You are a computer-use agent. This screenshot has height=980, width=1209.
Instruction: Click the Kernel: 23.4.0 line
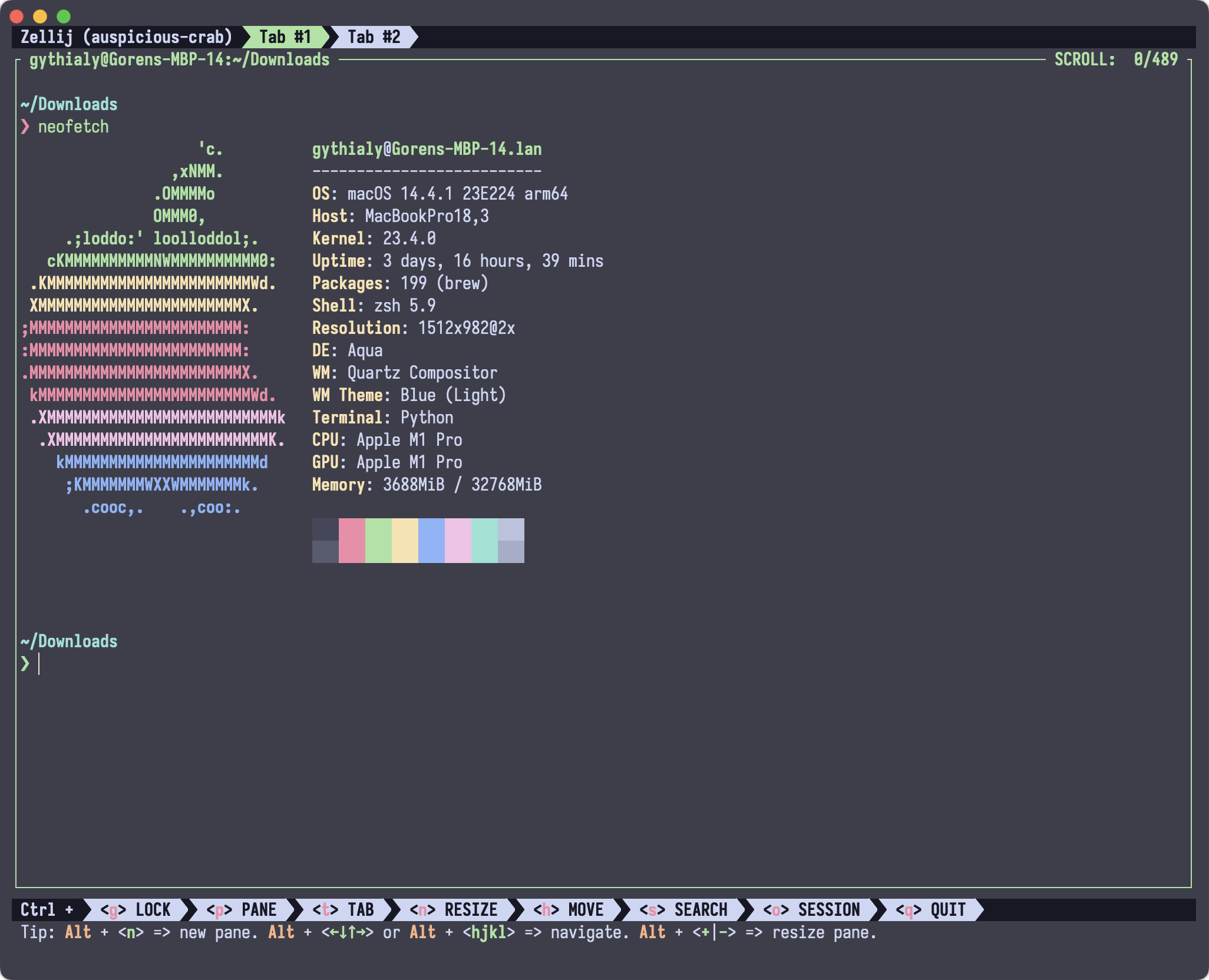pos(374,239)
